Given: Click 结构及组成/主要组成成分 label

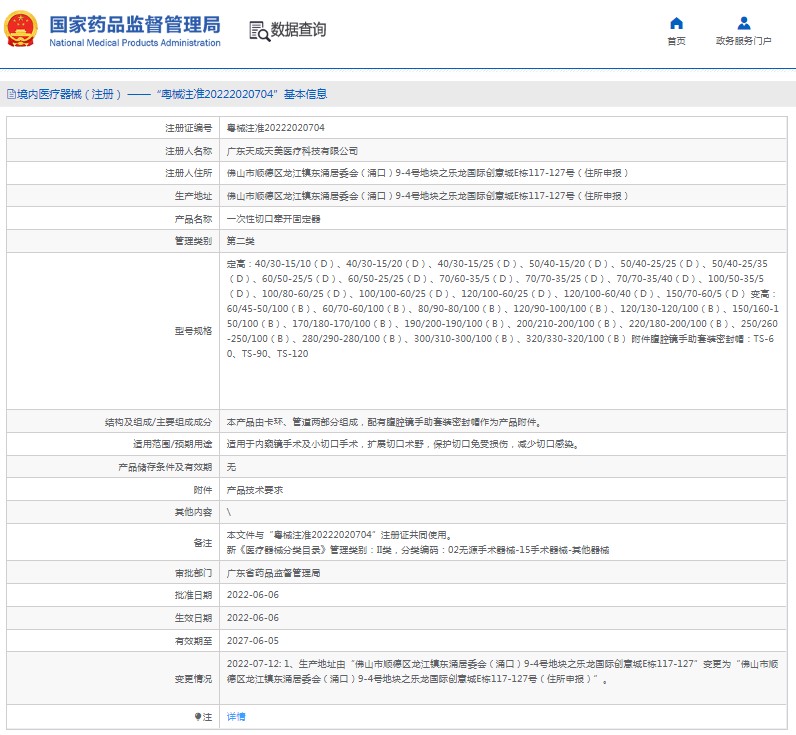Looking at the screenshot, I should (x=158, y=422).
